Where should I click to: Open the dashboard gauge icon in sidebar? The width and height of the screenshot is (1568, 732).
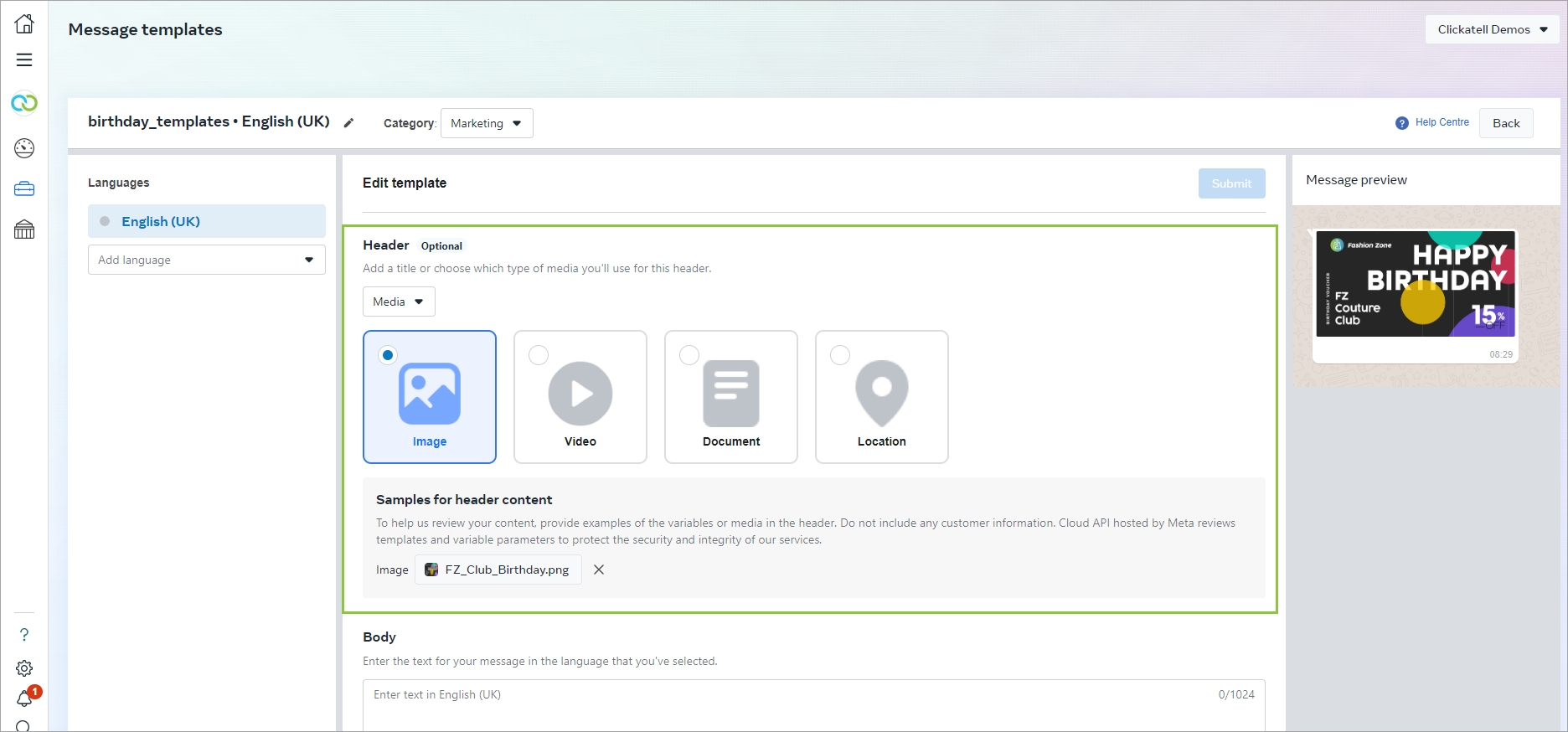point(24,148)
